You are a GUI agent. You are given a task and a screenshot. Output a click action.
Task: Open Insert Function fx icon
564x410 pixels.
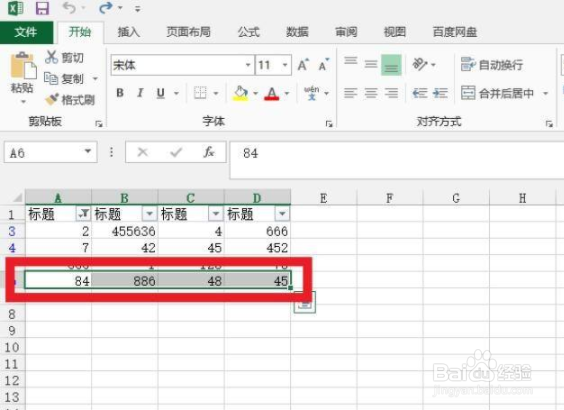click(x=209, y=152)
